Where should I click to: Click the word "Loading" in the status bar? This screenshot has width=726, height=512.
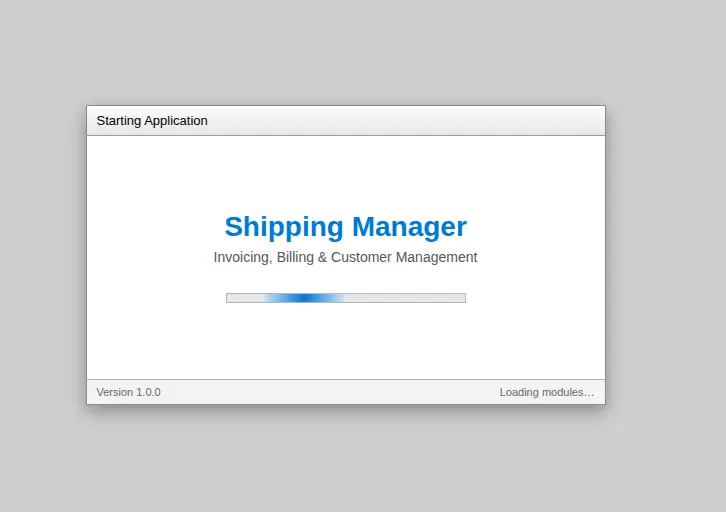click(x=519, y=392)
